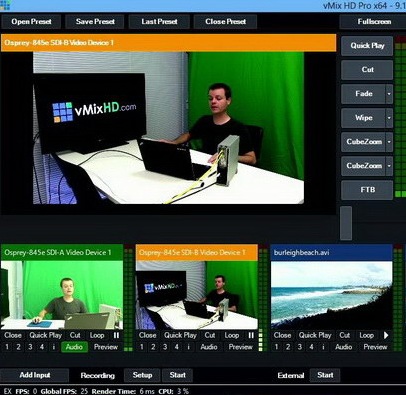Open info settings for Osprey SDI-A input
The width and height of the screenshot is (406, 395).
(54, 347)
